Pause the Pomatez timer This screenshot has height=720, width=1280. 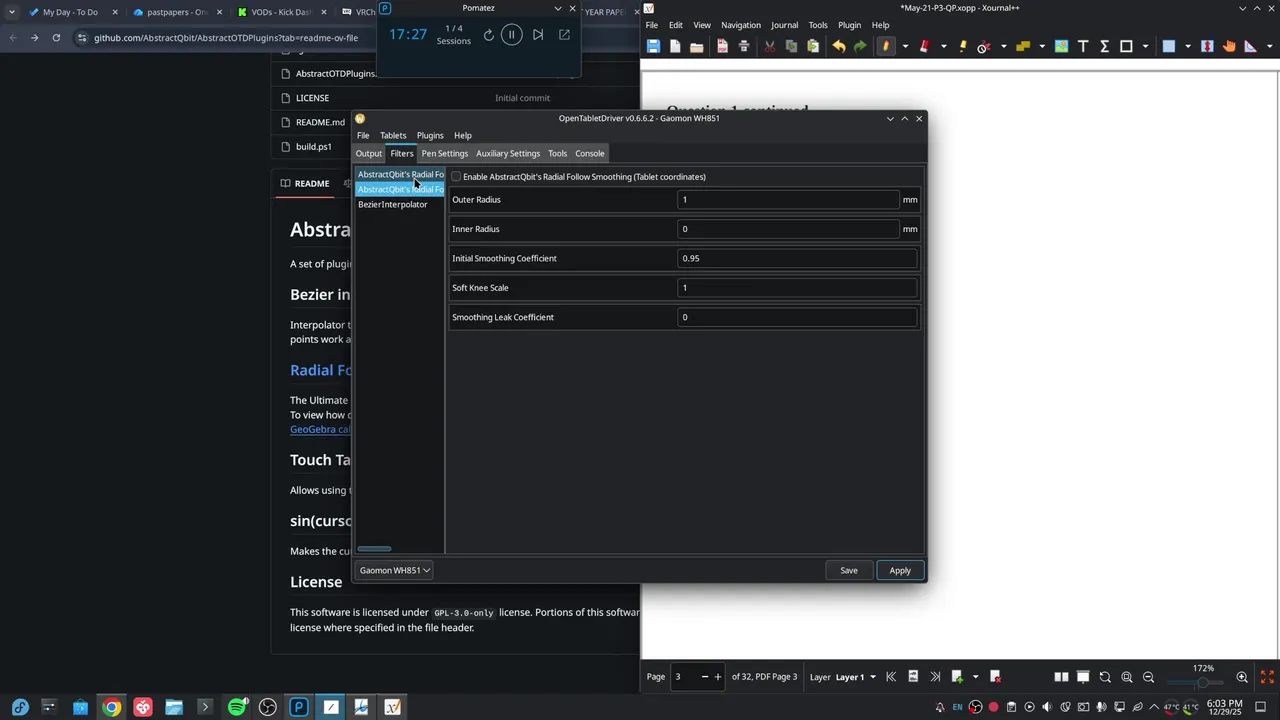point(511,35)
